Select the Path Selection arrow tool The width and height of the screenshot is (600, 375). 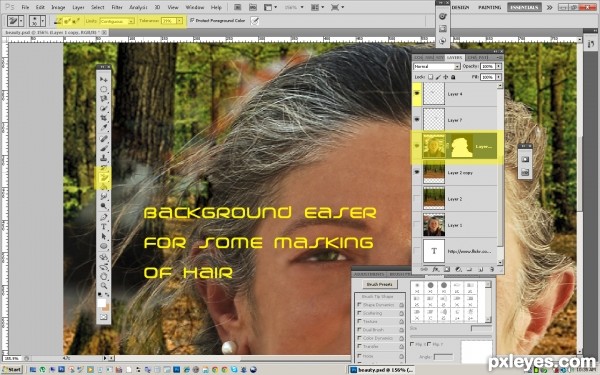(103, 236)
